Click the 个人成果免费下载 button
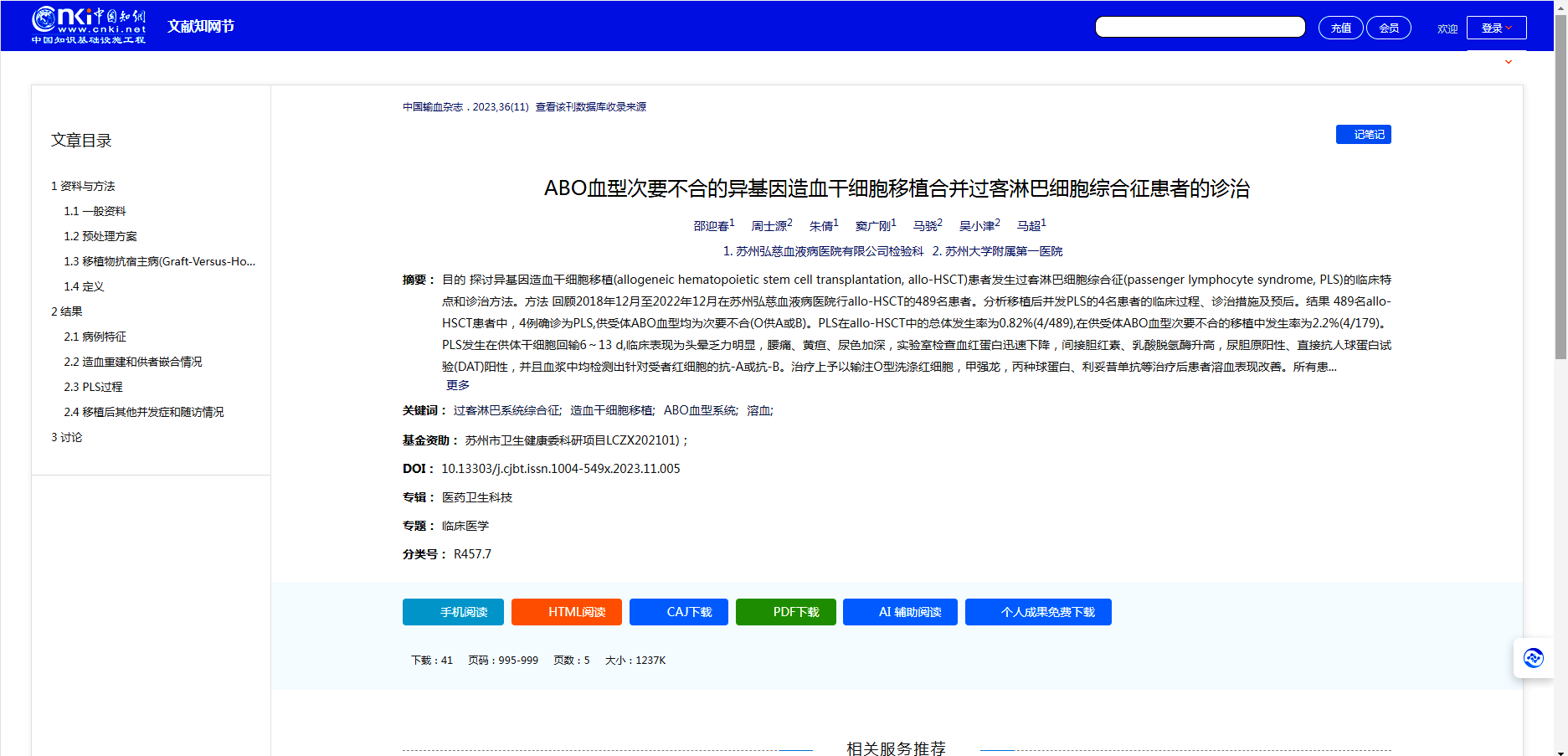This screenshot has height=756, width=1568. [1038, 612]
